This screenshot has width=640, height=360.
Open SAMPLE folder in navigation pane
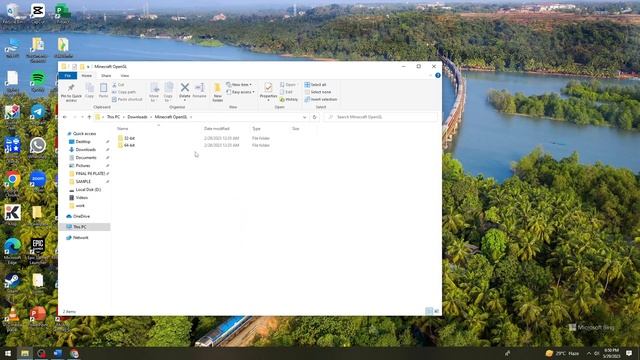(83, 182)
